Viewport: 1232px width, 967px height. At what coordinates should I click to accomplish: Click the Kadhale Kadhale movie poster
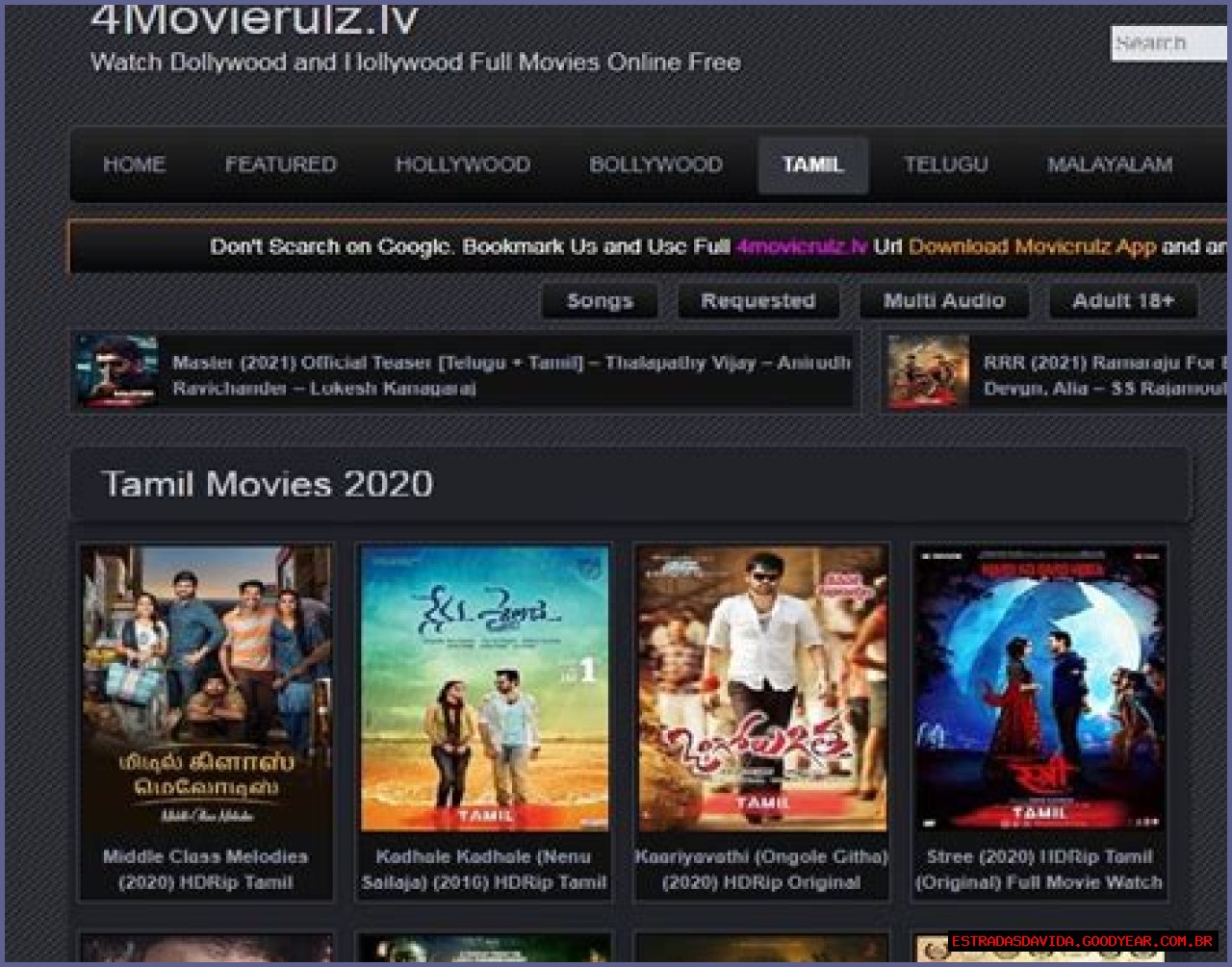pos(484,687)
